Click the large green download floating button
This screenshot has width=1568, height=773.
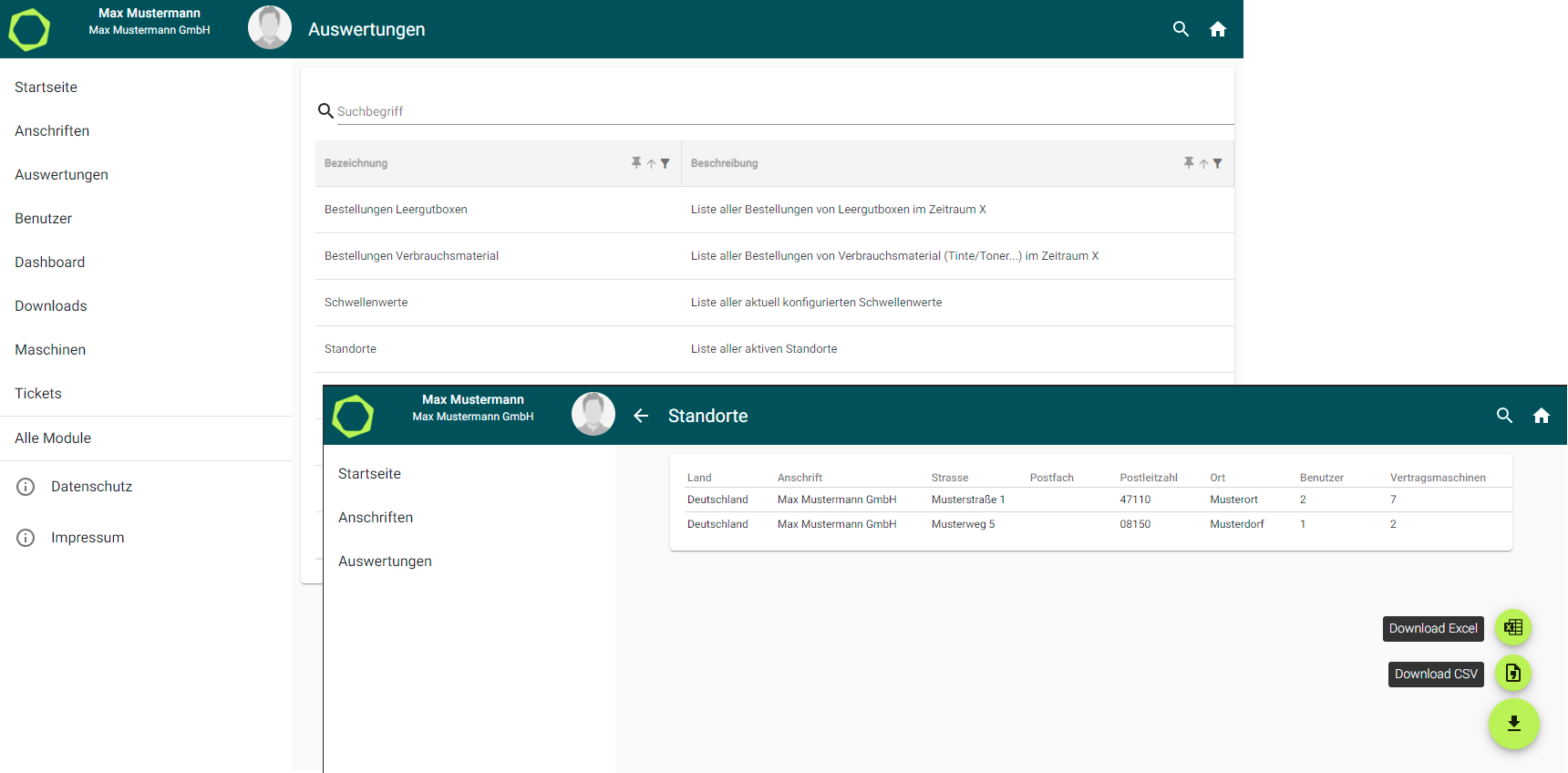(1513, 724)
